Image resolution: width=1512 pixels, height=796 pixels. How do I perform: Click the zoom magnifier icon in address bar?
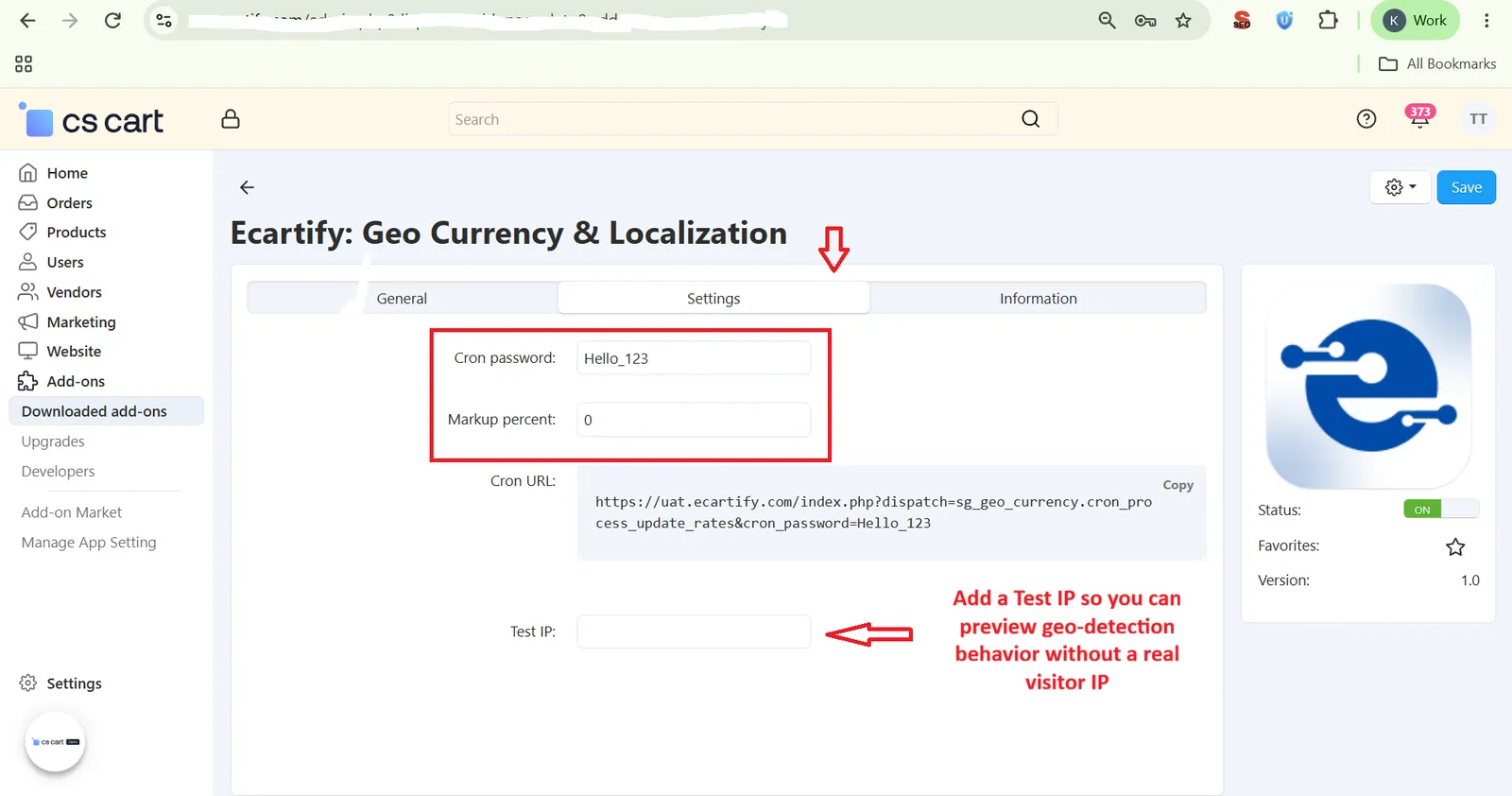tap(1107, 20)
